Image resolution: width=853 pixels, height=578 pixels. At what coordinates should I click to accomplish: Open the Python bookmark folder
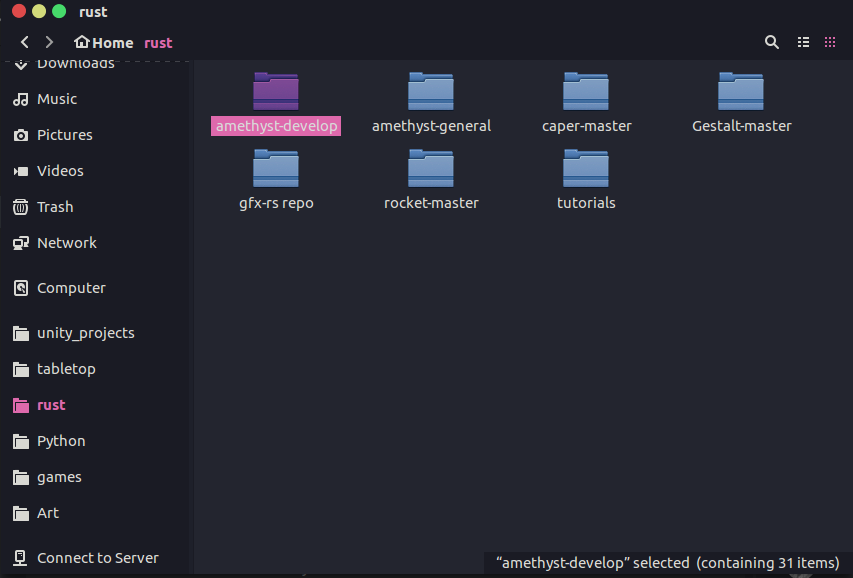(61, 441)
